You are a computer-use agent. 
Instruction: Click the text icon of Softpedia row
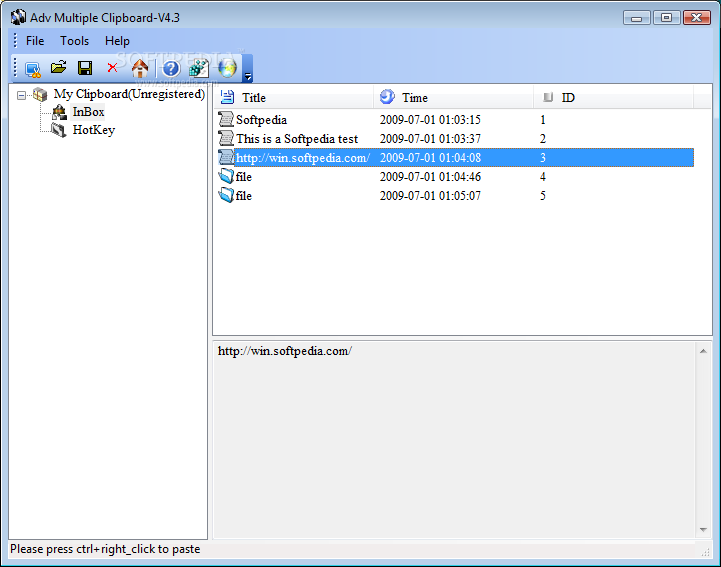tap(226, 120)
